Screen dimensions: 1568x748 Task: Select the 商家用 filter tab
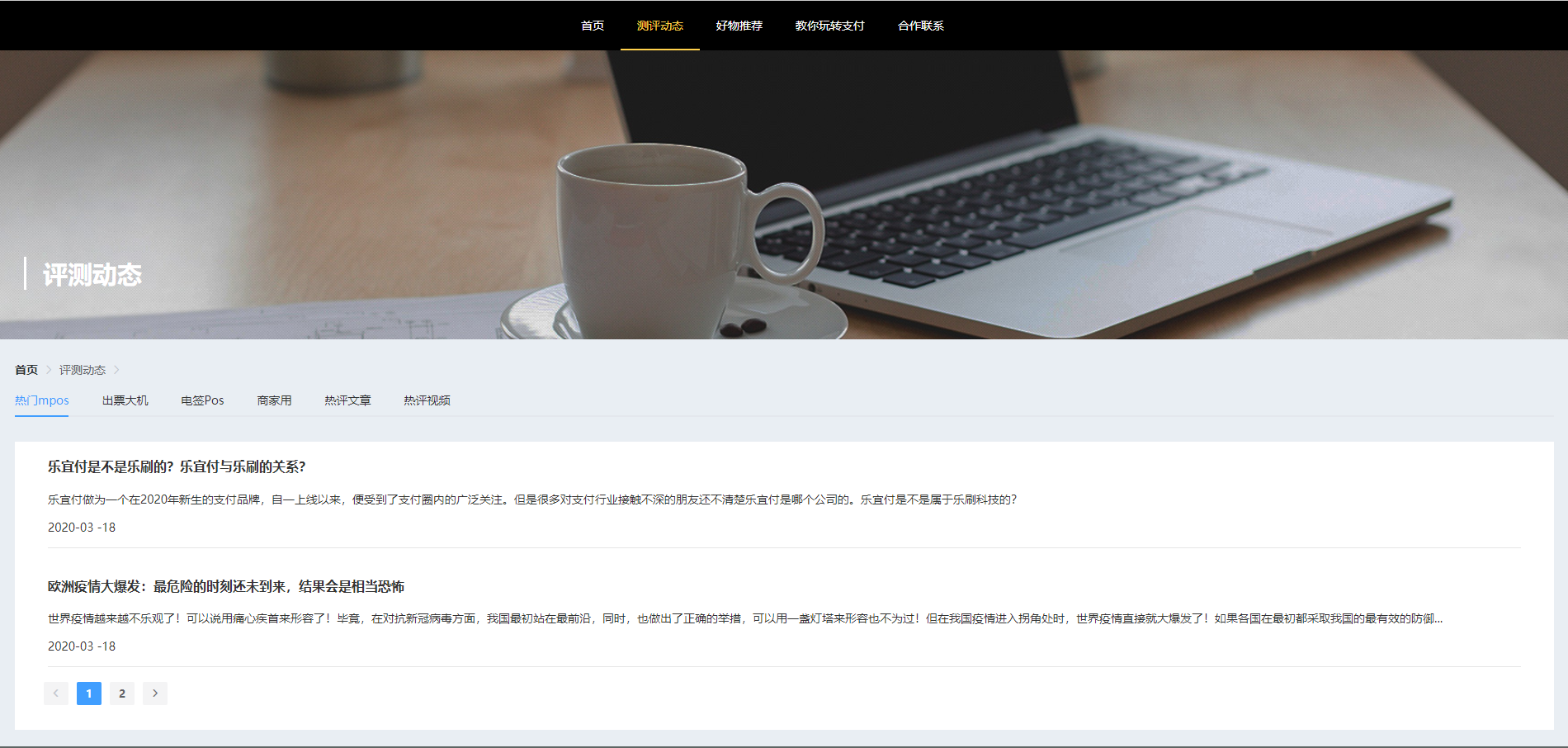[273, 400]
